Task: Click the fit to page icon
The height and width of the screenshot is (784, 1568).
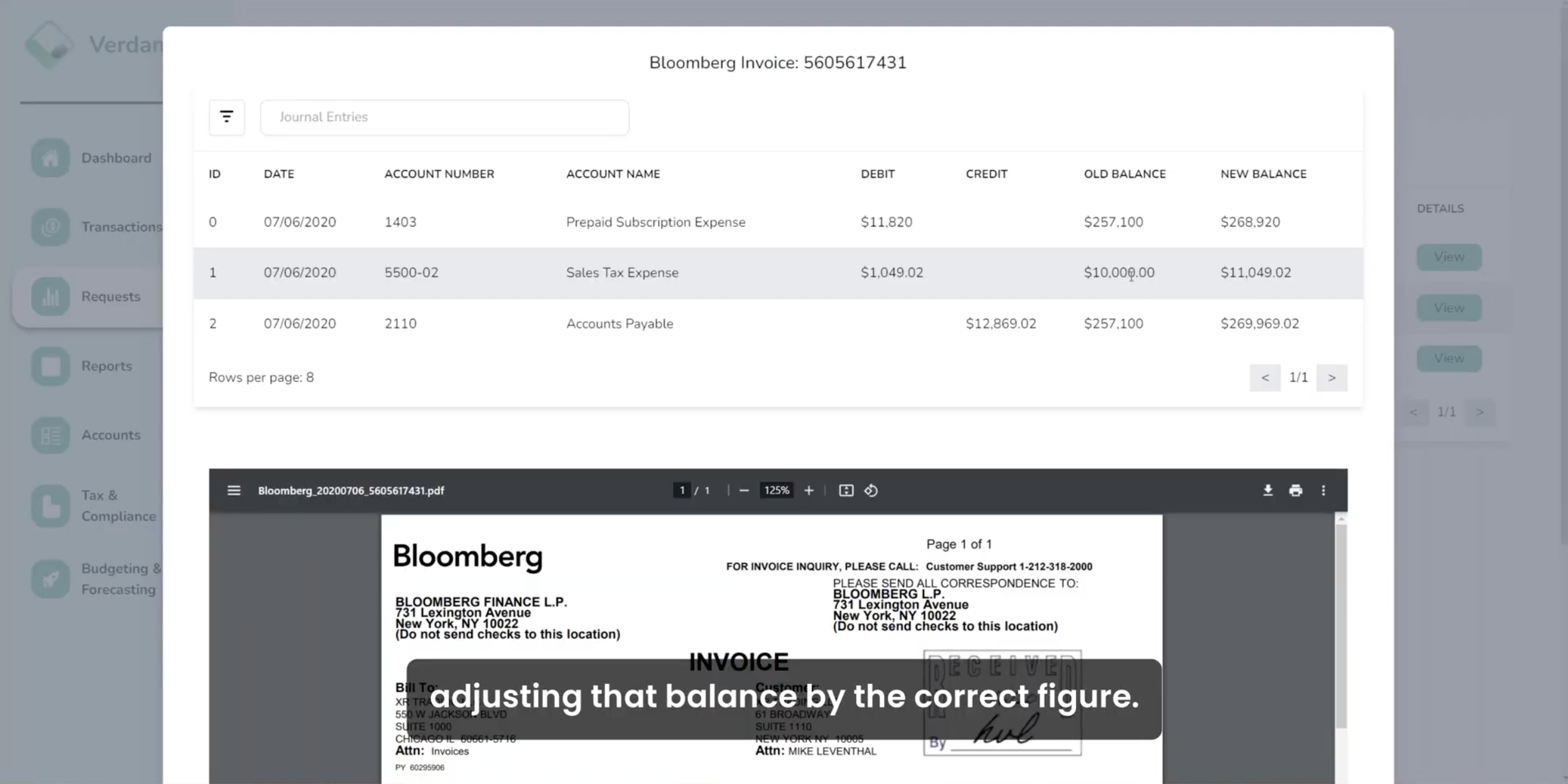Action: tap(846, 491)
